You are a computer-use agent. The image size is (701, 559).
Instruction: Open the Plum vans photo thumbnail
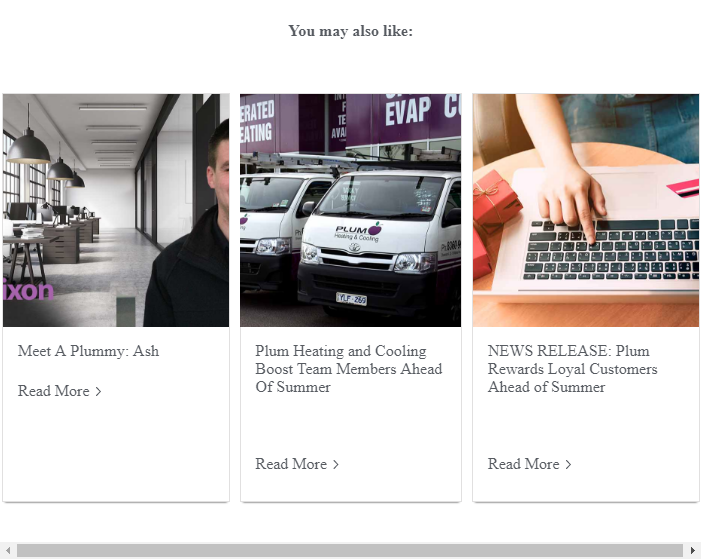pos(350,210)
